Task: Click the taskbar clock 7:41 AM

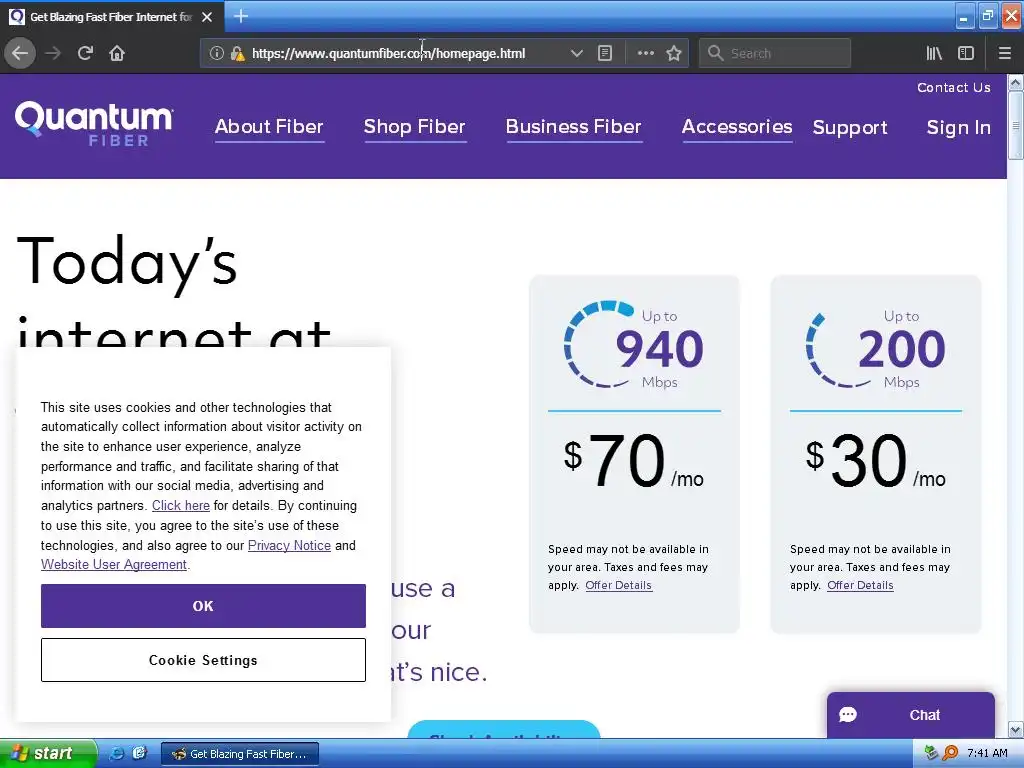Action: click(987, 753)
